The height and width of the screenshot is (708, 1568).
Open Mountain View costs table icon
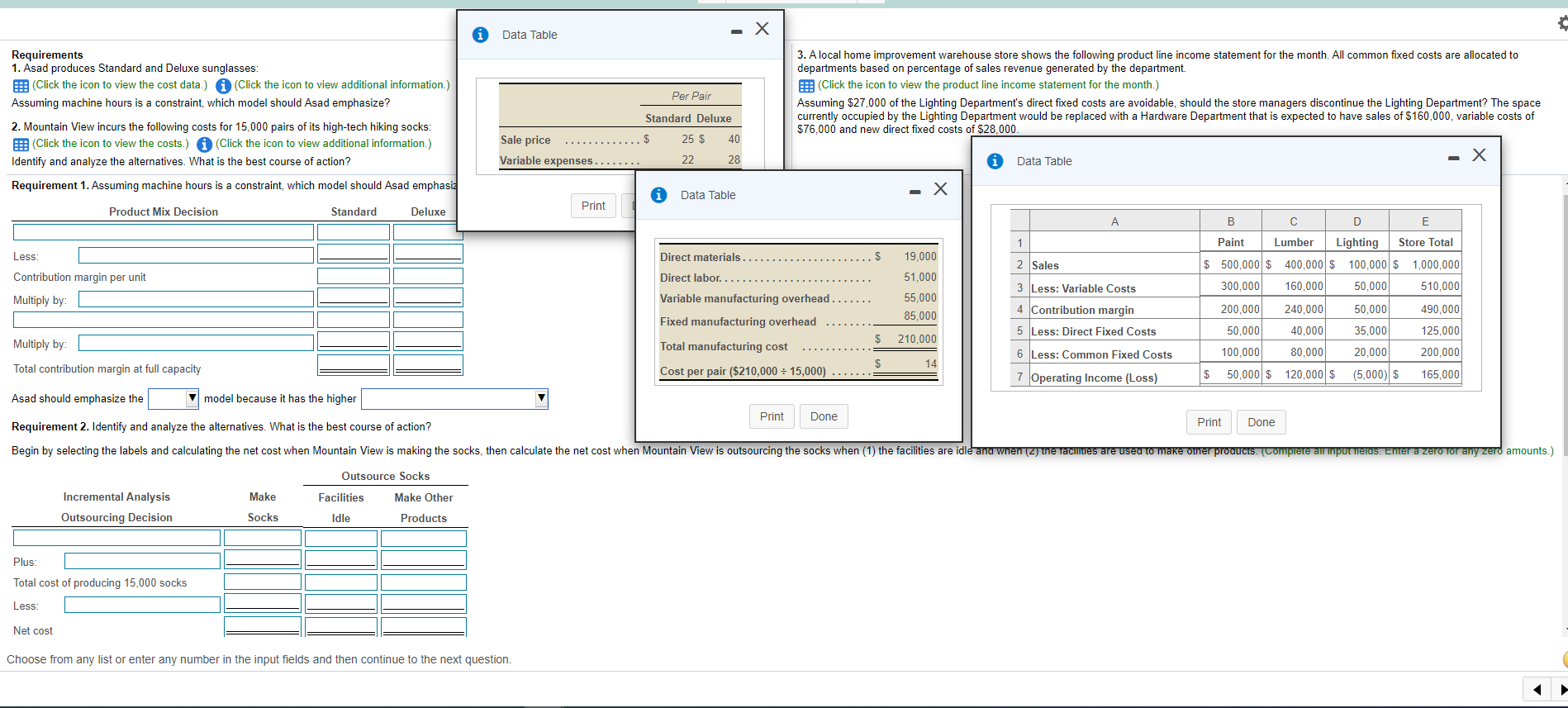click(x=21, y=145)
